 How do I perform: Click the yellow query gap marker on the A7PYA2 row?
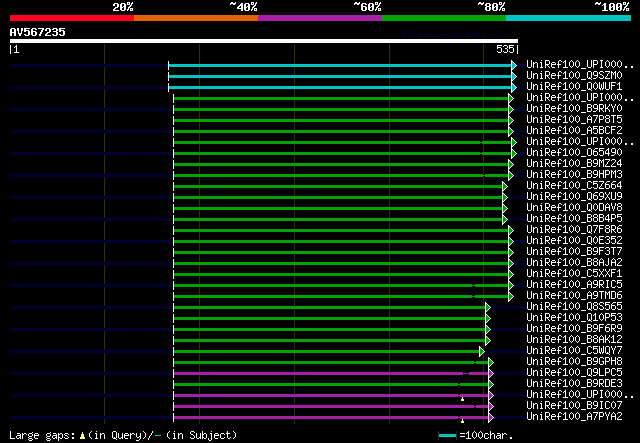click(462, 421)
